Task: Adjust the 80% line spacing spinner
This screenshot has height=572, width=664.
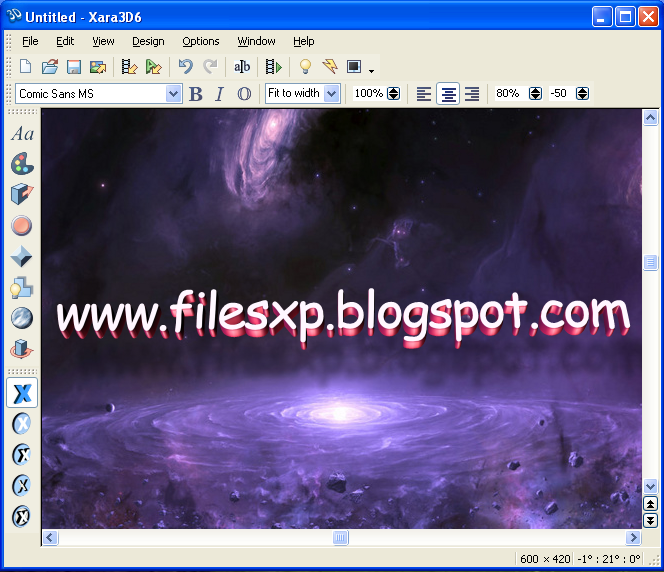Action: [x=535, y=94]
